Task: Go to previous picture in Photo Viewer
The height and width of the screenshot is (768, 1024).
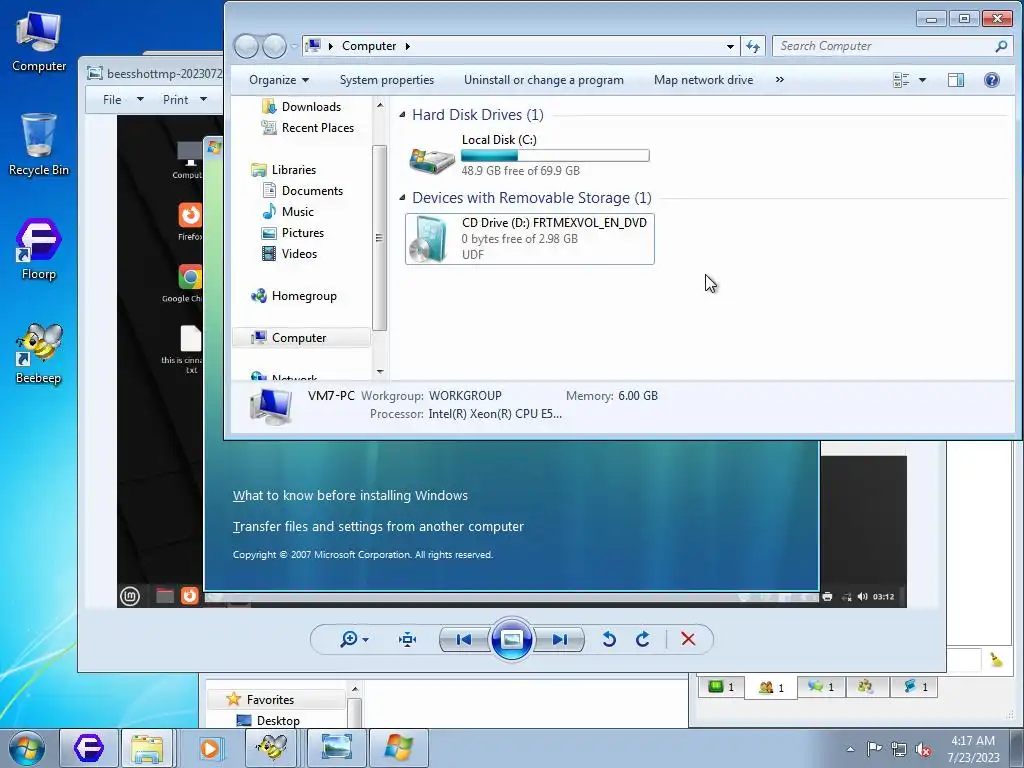Action: pyautogui.click(x=464, y=639)
